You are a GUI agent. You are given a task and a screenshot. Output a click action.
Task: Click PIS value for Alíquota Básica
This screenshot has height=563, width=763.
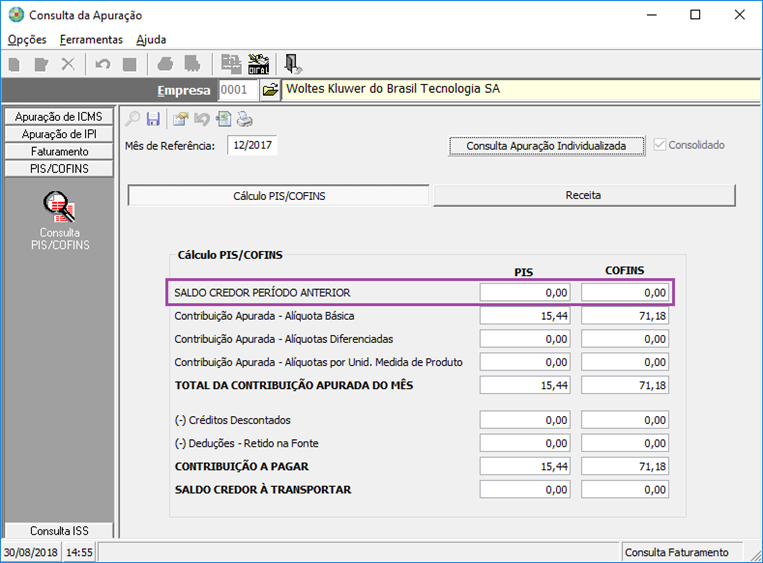(x=525, y=316)
